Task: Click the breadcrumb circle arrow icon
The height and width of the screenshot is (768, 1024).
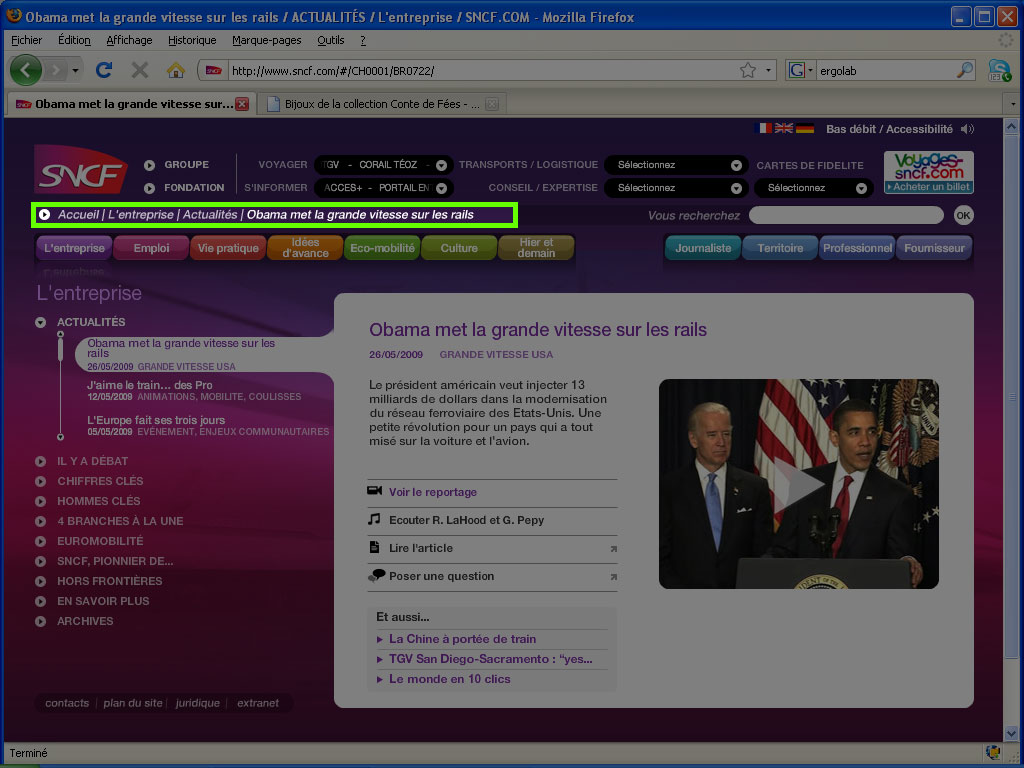Action: pos(44,214)
